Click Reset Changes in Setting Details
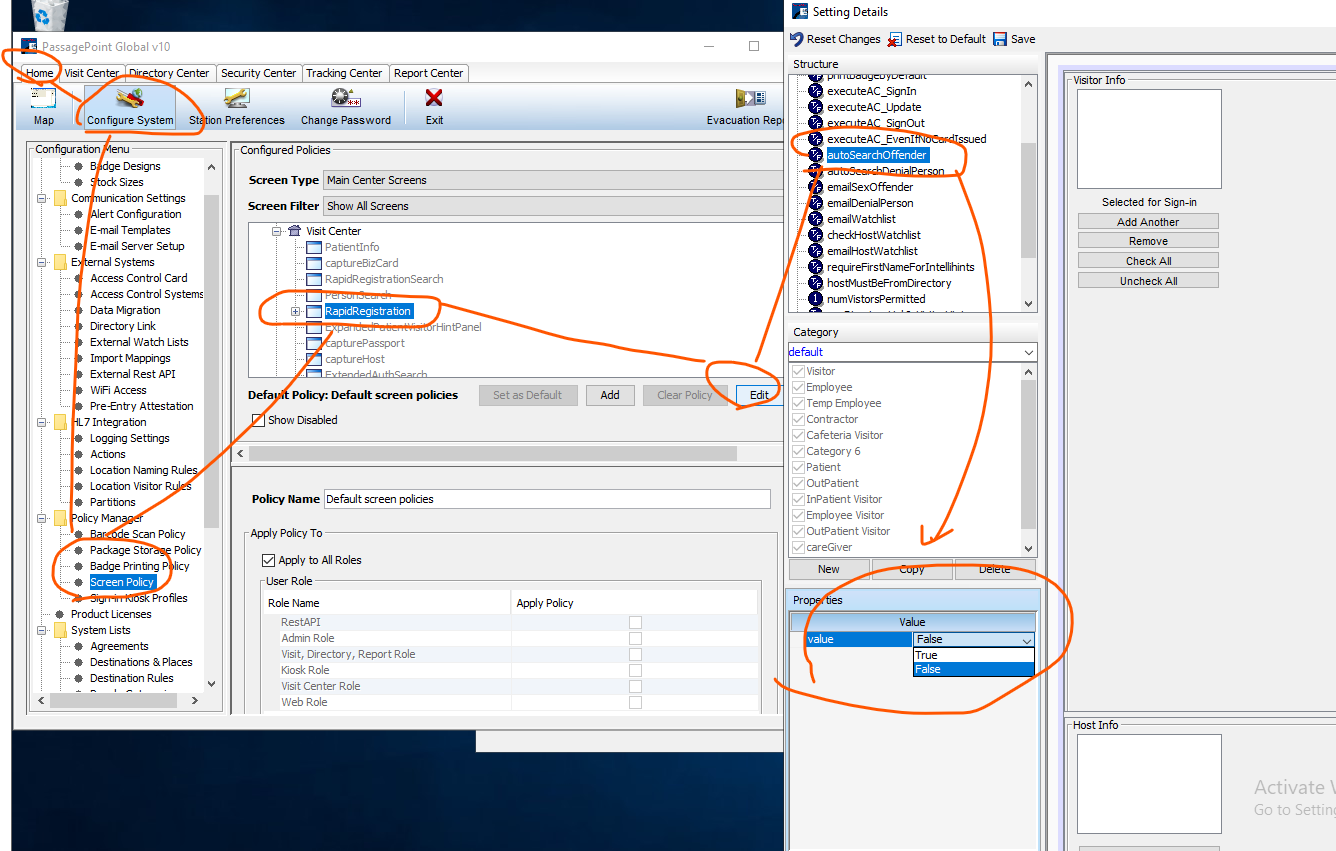1336x851 pixels. tap(835, 39)
